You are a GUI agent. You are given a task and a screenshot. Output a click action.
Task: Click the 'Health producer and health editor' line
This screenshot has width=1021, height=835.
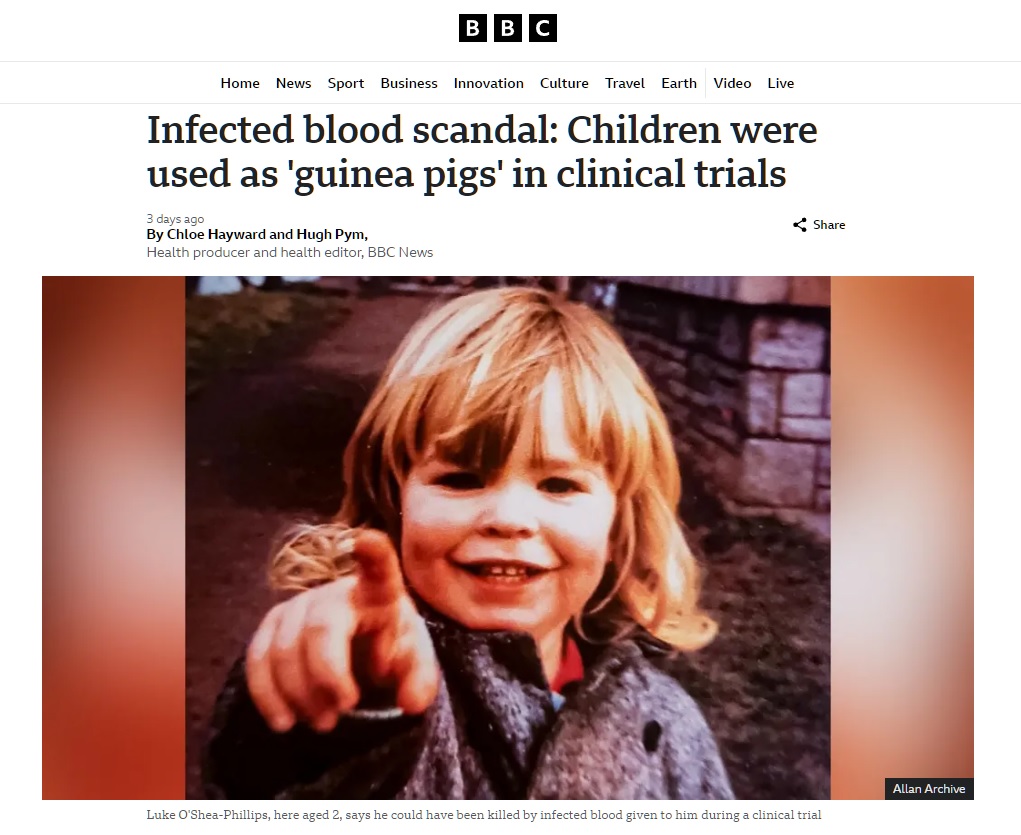tap(290, 252)
